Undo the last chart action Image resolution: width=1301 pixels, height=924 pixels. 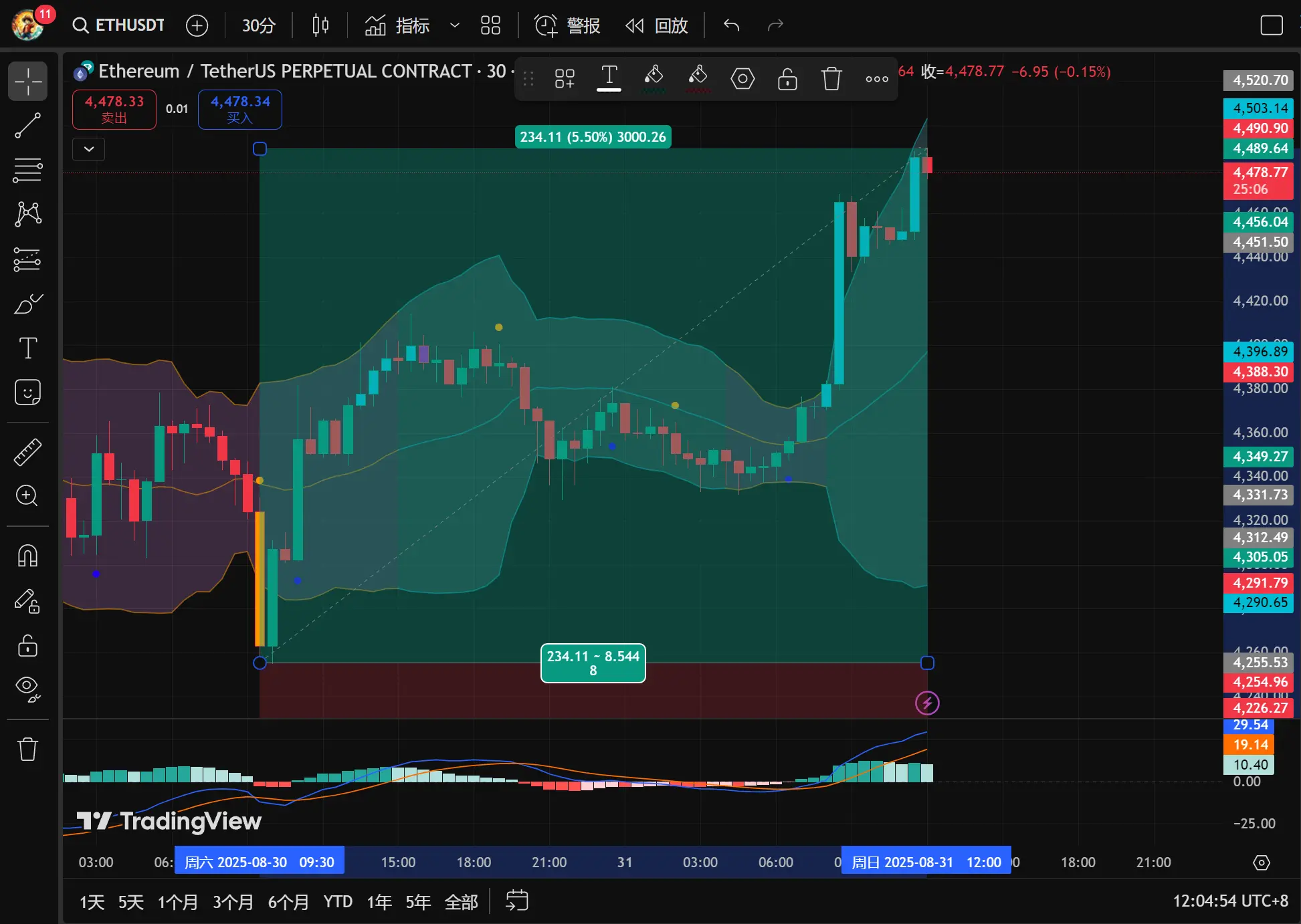tap(731, 25)
